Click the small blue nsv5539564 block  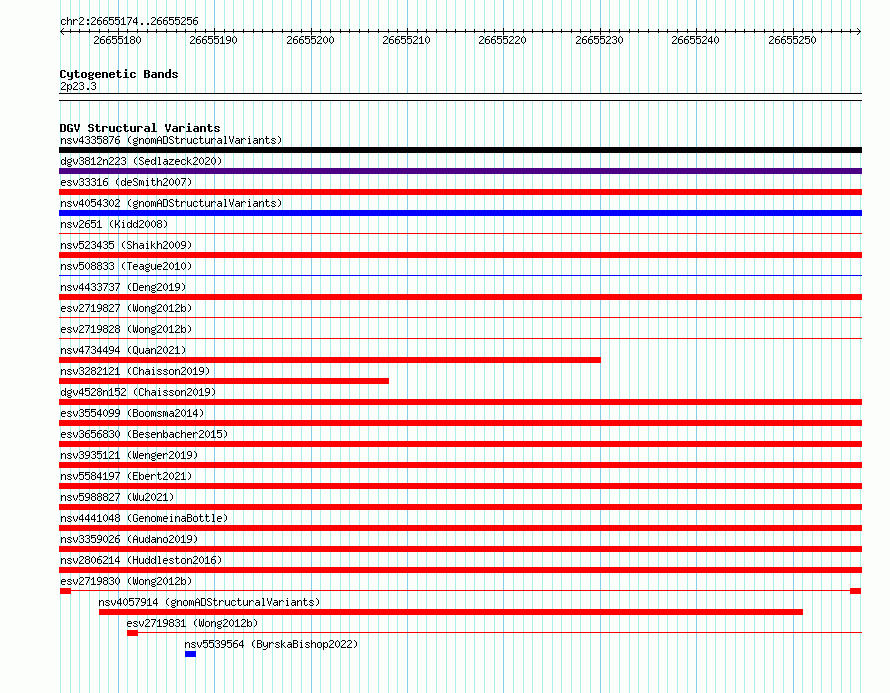(190, 654)
